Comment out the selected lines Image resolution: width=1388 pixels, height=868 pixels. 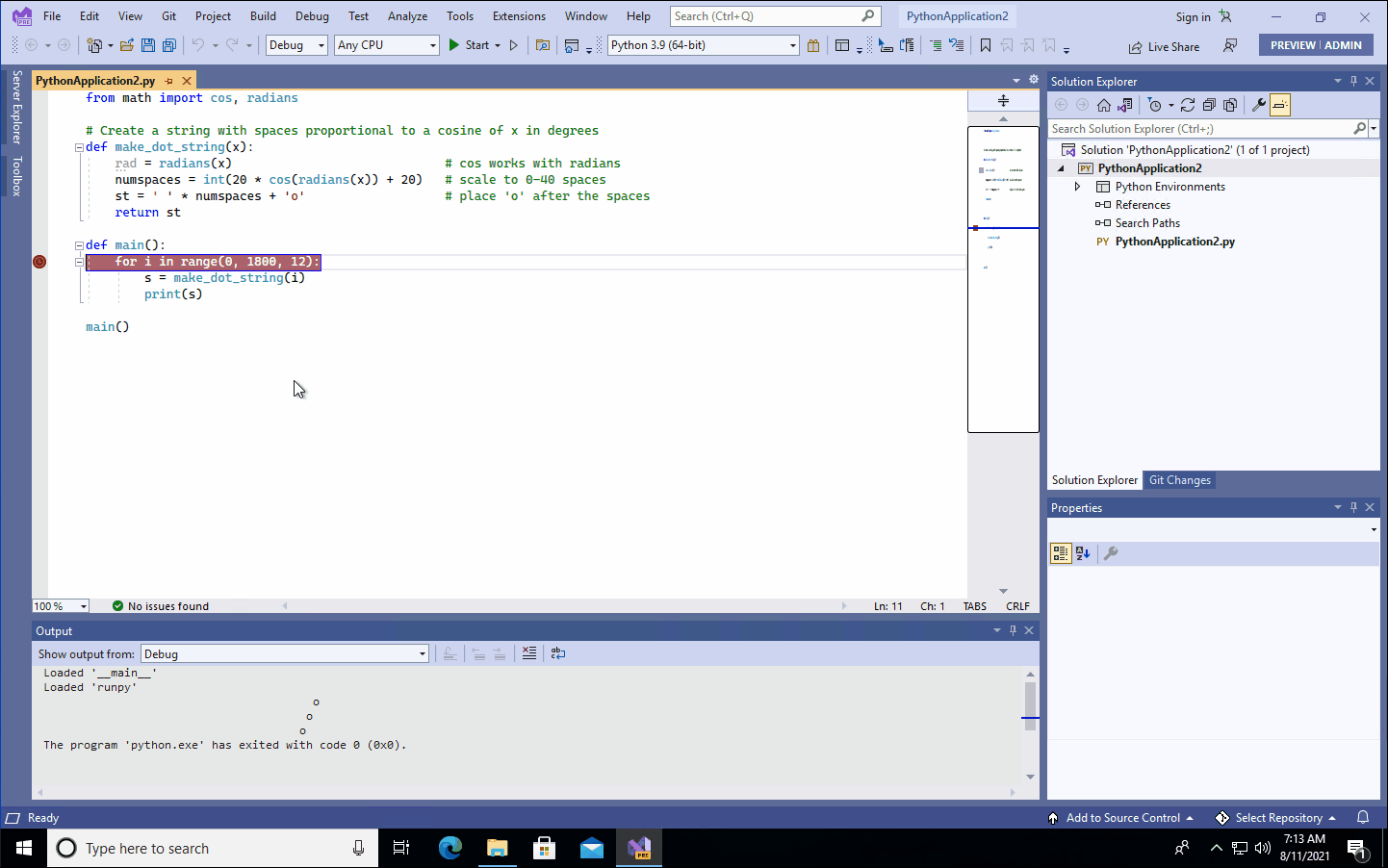tap(936, 45)
